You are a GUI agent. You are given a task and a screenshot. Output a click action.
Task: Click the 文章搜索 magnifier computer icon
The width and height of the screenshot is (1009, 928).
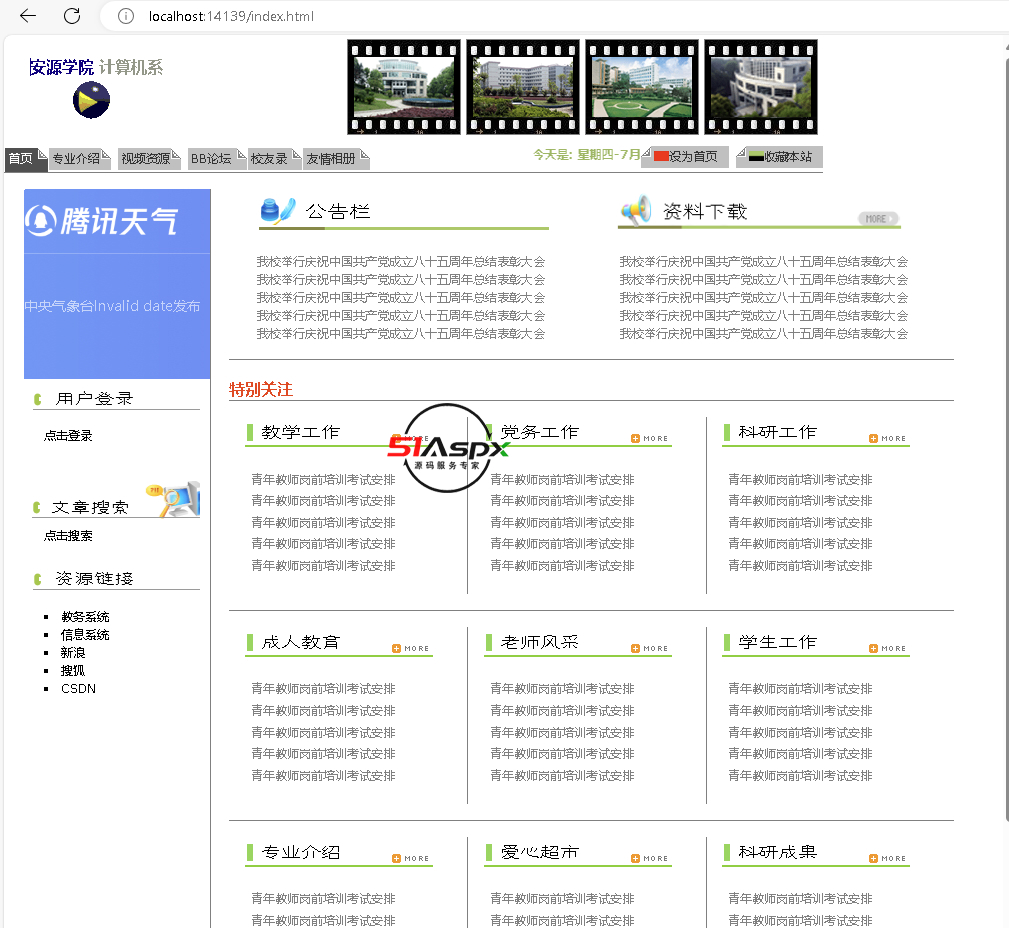[174, 499]
